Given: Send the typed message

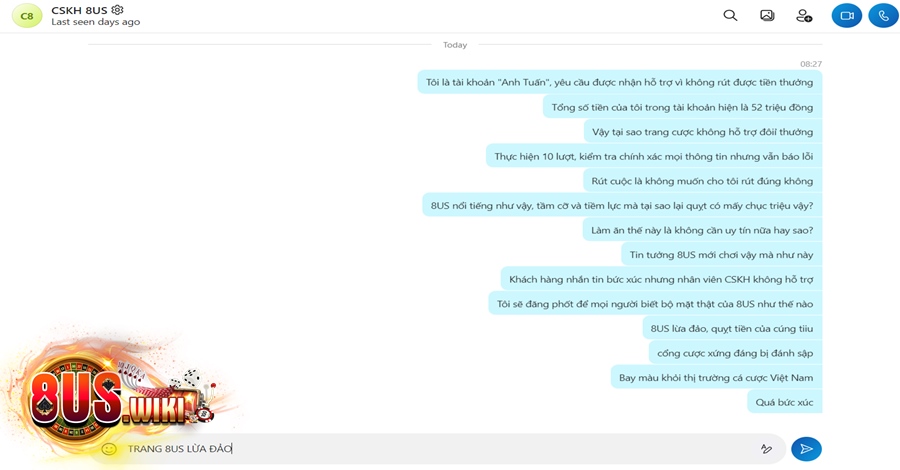Looking at the screenshot, I should click(x=806, y=449).
